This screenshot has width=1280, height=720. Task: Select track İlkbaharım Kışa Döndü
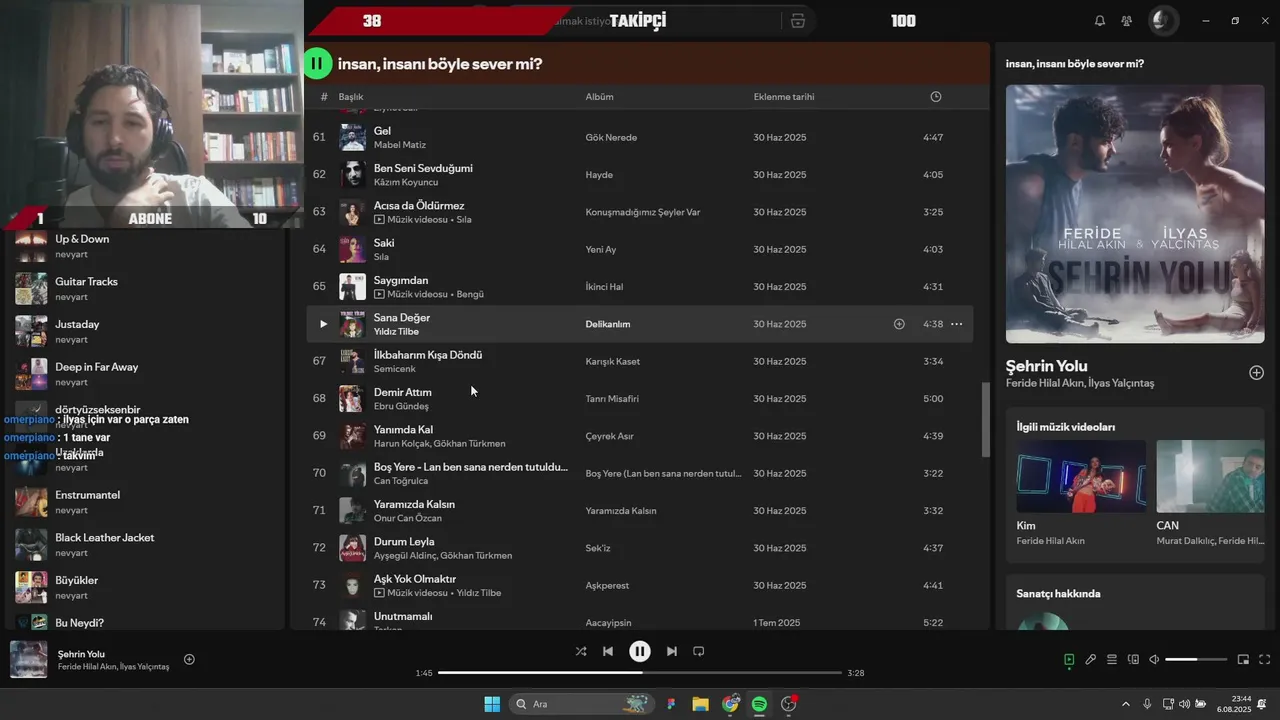[428, 355]
